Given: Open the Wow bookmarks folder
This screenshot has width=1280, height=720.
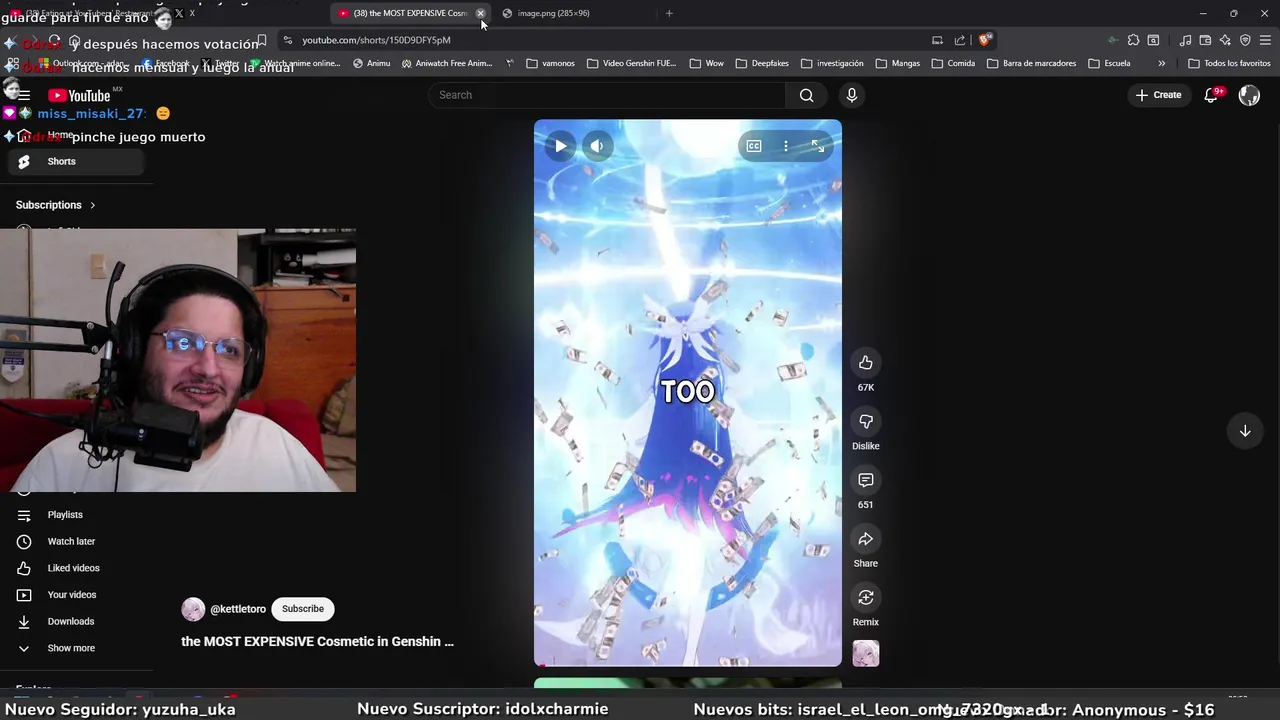Looking at the screenshot, I should (706, 63).
